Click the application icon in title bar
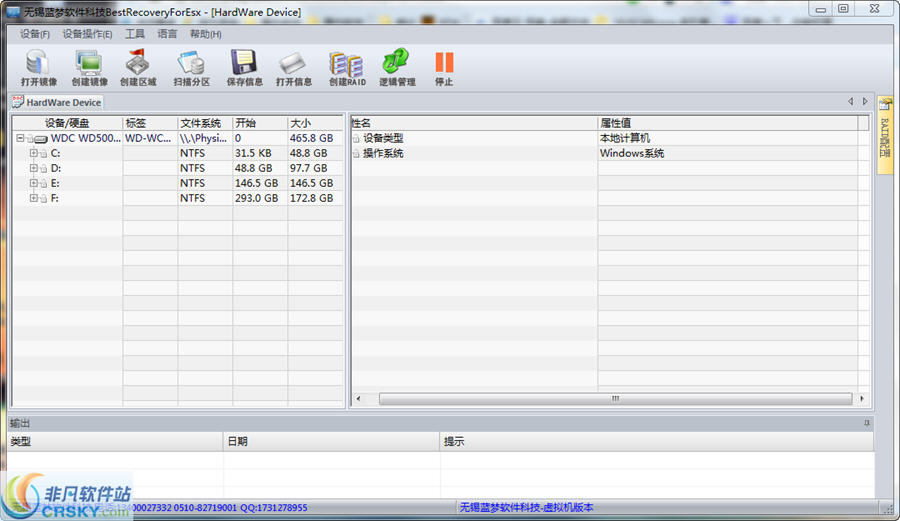The height and width of the screenshot is (521, 900). (13, 12)
